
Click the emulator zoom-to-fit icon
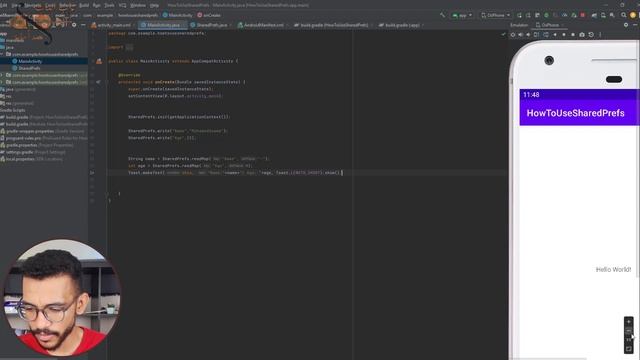(x=629, y=349)
